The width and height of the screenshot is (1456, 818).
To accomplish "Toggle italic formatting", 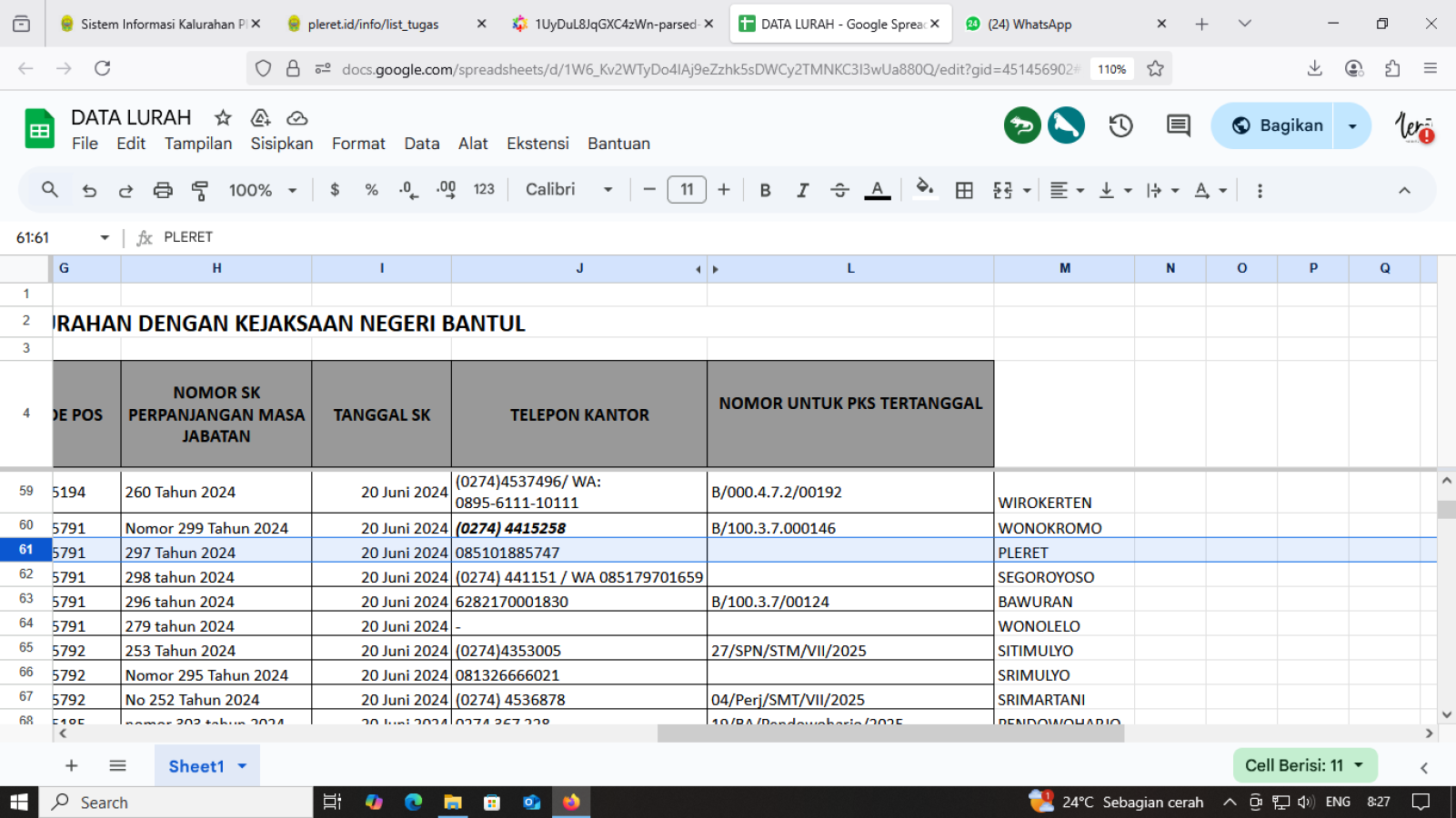I will [x=802, y=190].
